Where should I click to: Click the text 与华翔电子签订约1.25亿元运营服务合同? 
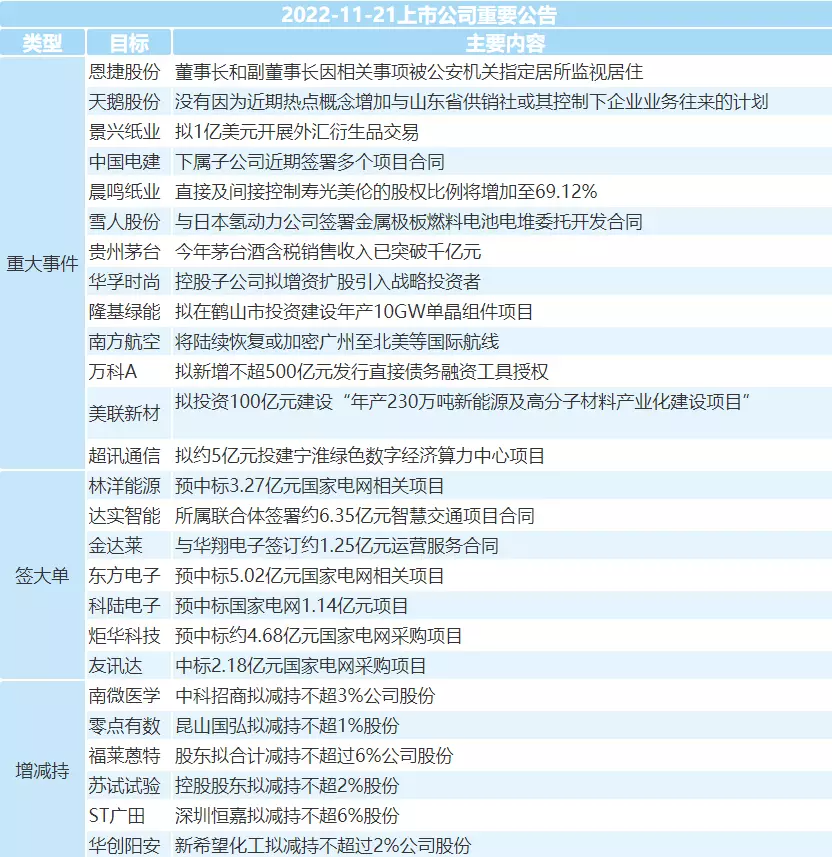pos(337,546)
